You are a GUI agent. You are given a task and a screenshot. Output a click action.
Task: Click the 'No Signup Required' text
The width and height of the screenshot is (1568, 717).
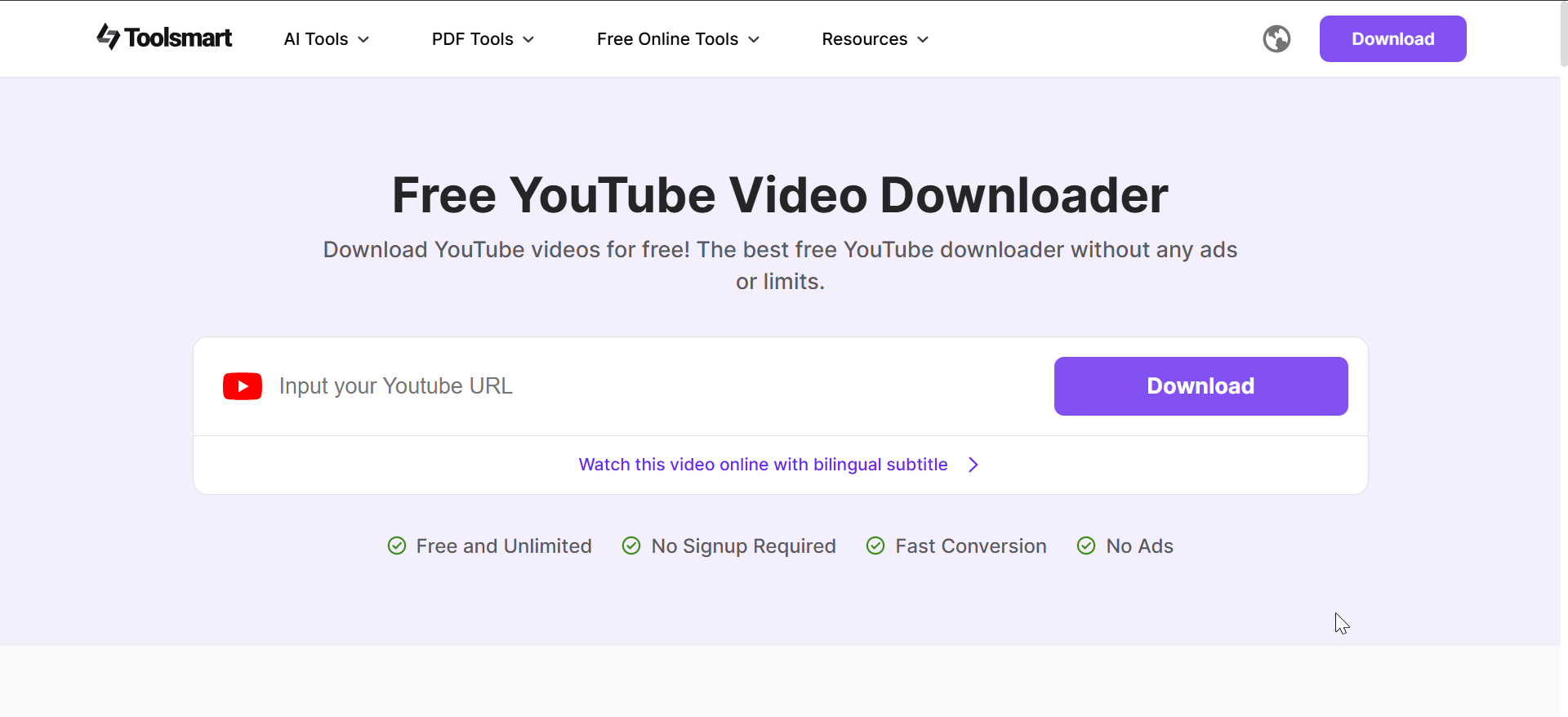pyautogui.click(x=744, y=546)
